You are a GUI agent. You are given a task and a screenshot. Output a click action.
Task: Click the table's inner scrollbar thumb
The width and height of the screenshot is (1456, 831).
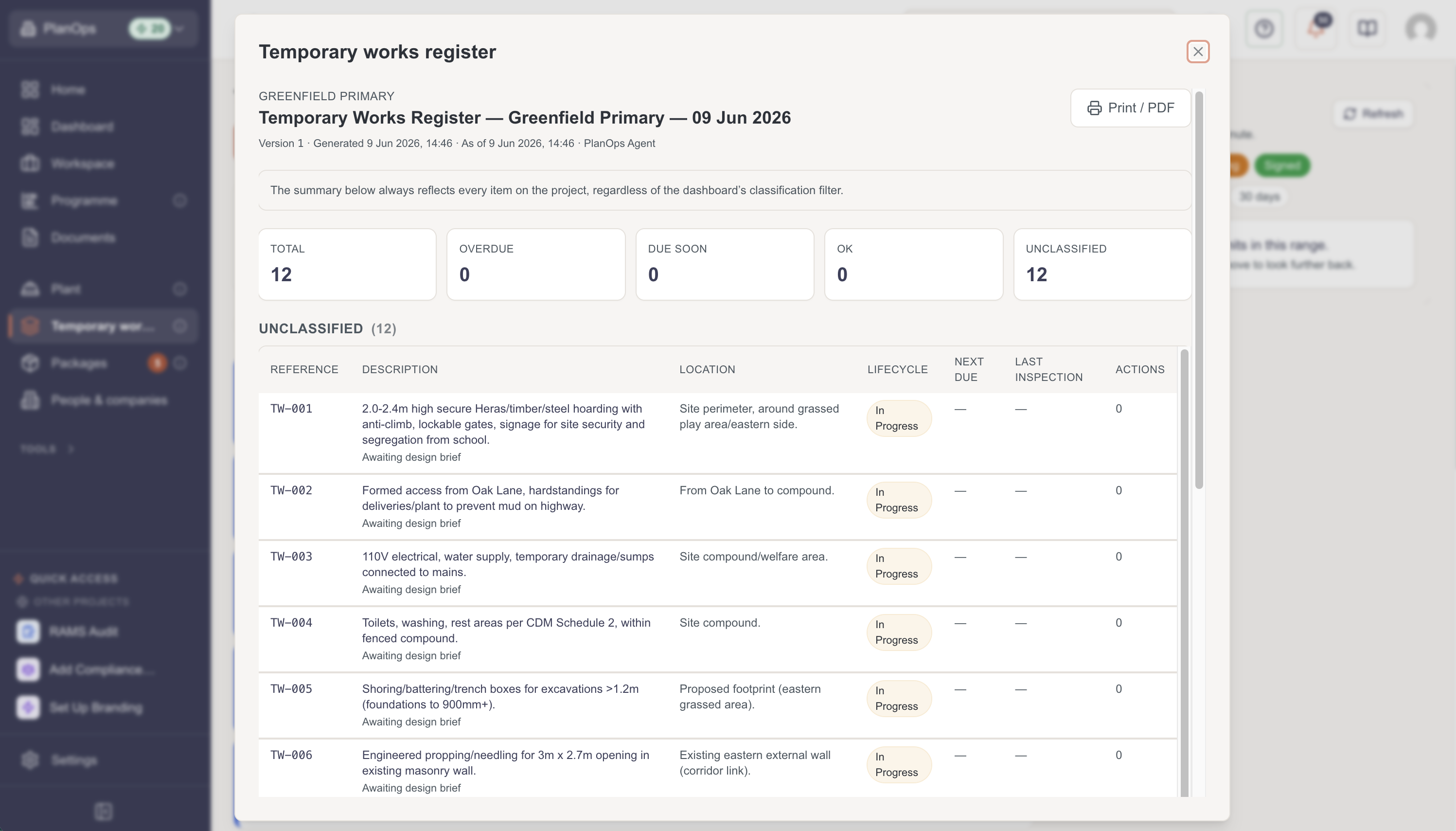click(1185, 573)
